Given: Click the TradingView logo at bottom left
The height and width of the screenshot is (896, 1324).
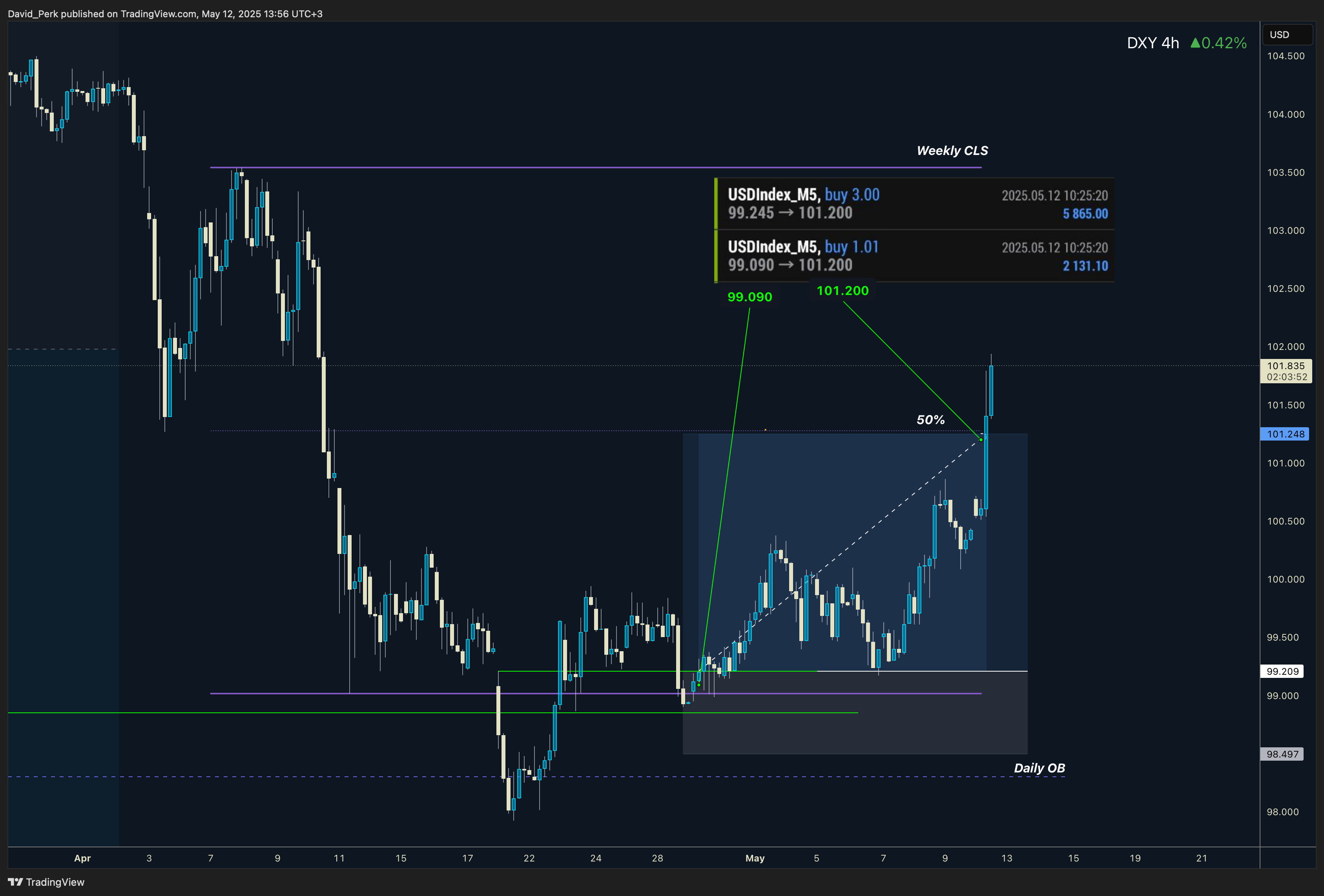Looking at the screenshot, I should [46, 882].
